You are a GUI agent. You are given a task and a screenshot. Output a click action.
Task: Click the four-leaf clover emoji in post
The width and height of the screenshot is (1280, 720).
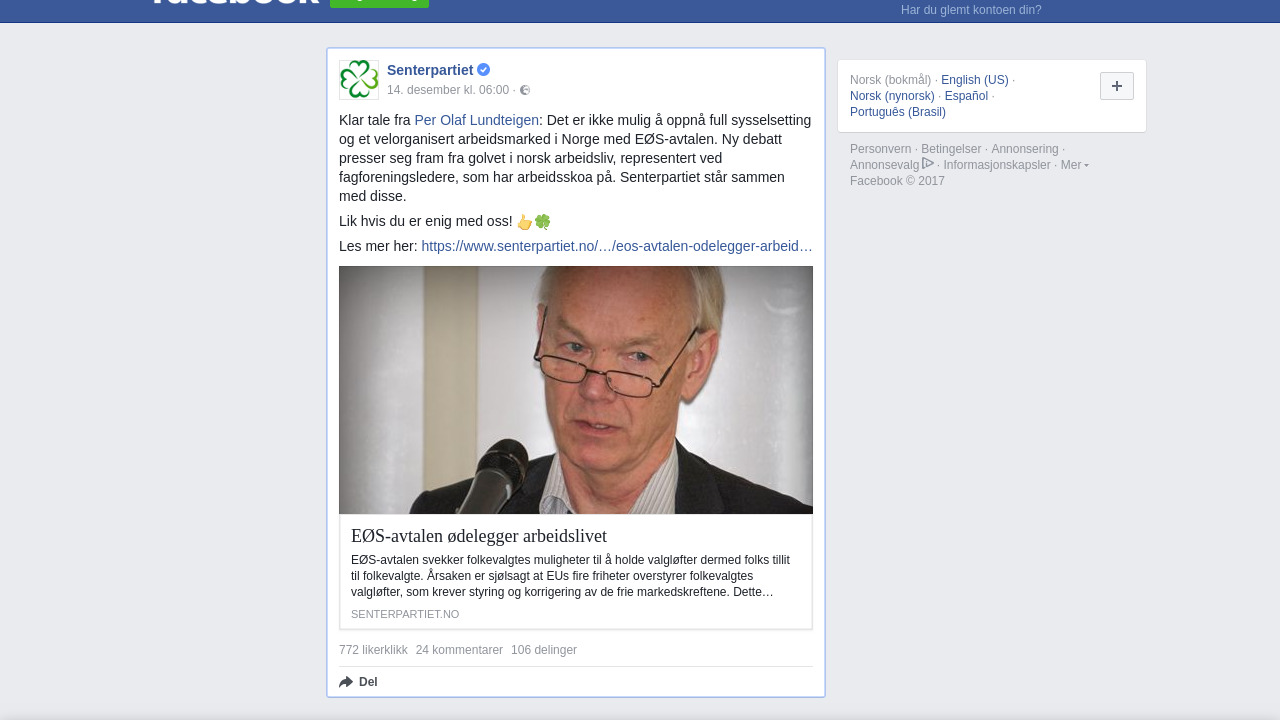point(543,222)
